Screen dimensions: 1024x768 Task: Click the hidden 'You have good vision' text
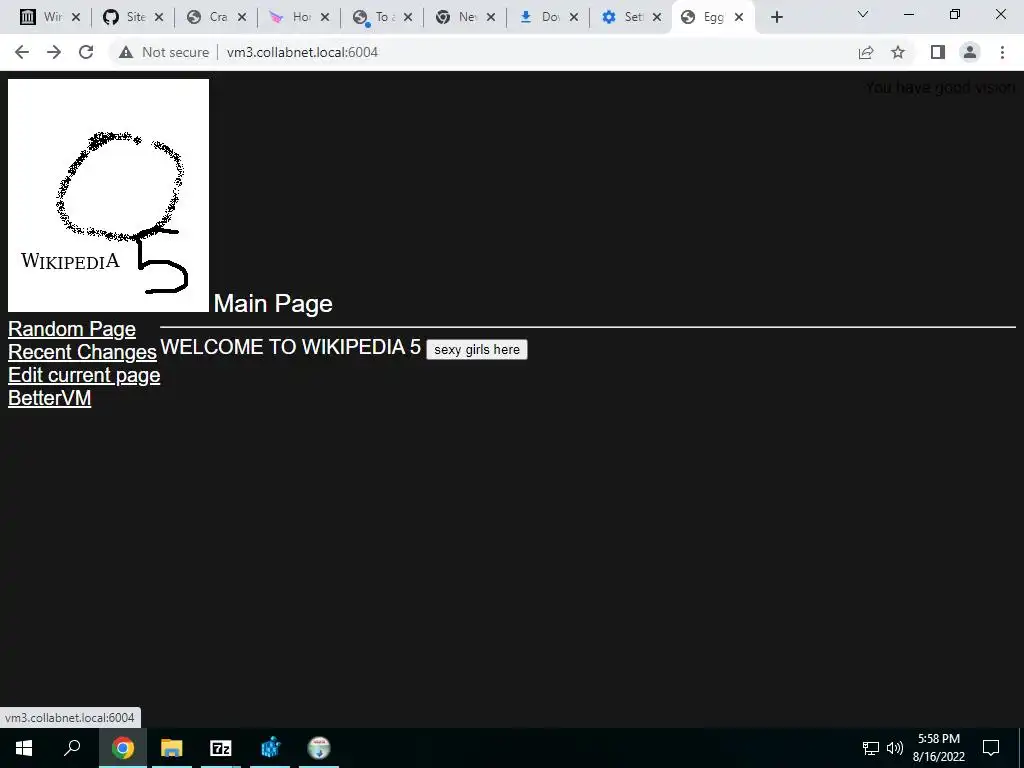point(940,88)
